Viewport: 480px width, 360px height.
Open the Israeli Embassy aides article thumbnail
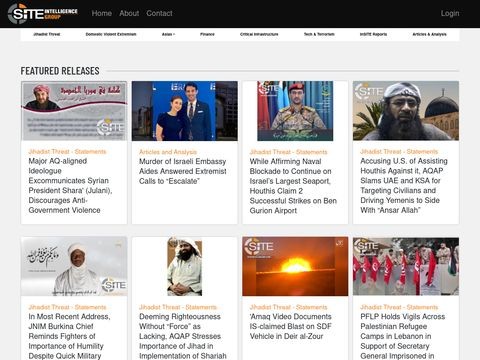coord(185,111)
